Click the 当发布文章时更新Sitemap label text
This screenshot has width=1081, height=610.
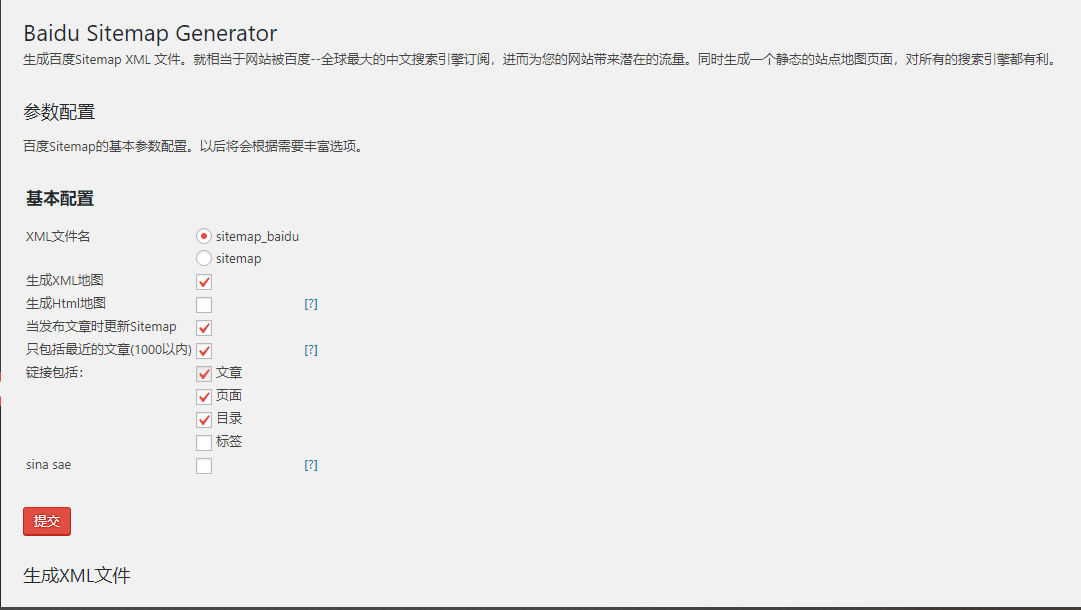[x=101, y=327]
